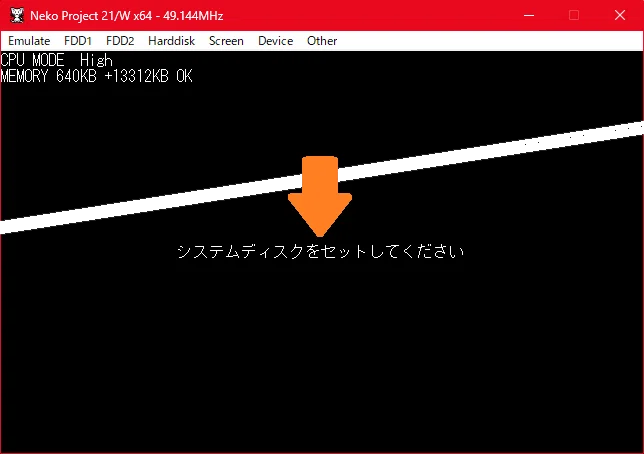Click the Neko Project cat icon in title bar
Viewport: 644px width, 454px height.
pyautogui.click(x=17, y=15)
